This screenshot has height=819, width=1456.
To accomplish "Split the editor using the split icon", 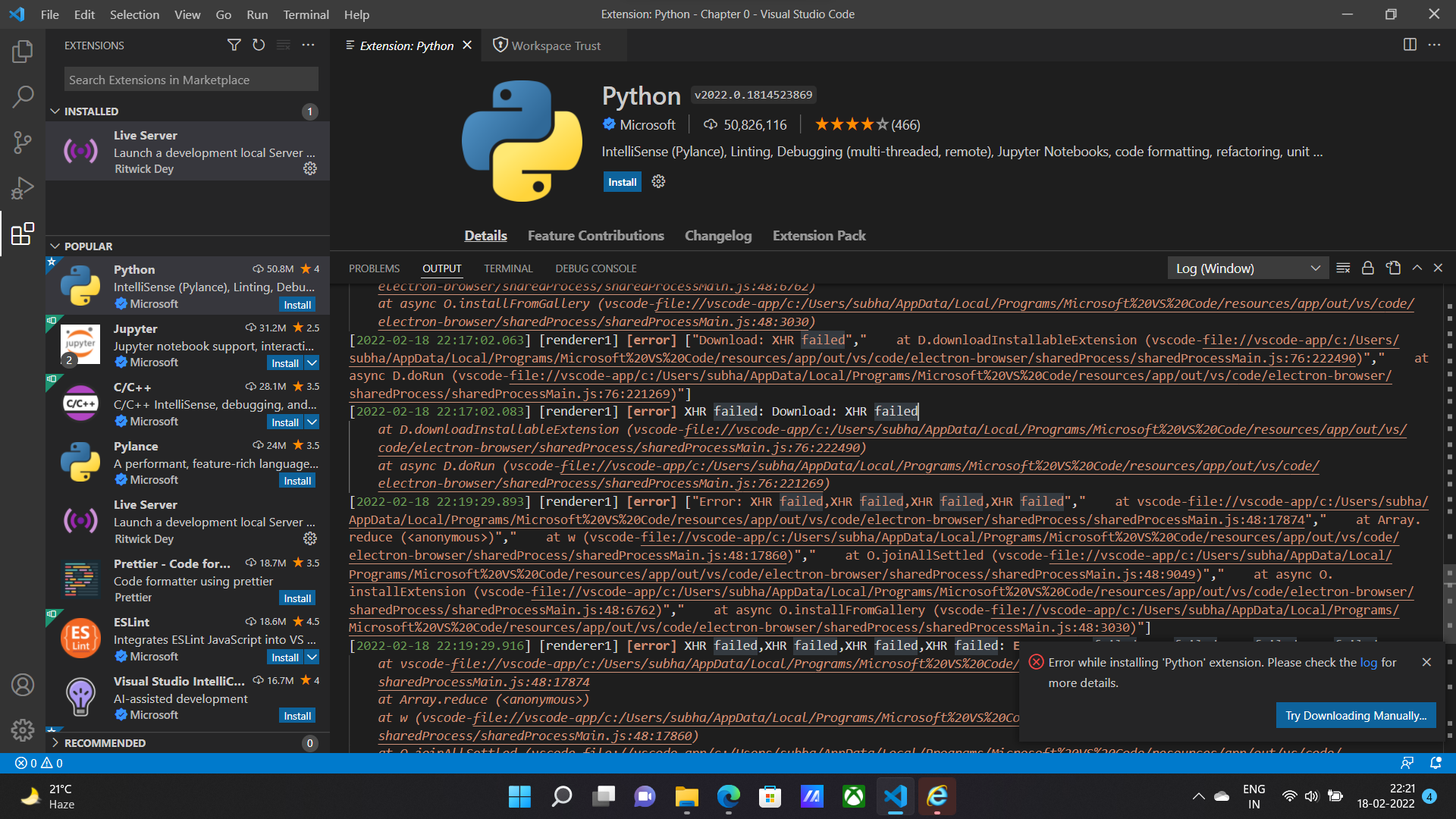I will click(1410, 45).
